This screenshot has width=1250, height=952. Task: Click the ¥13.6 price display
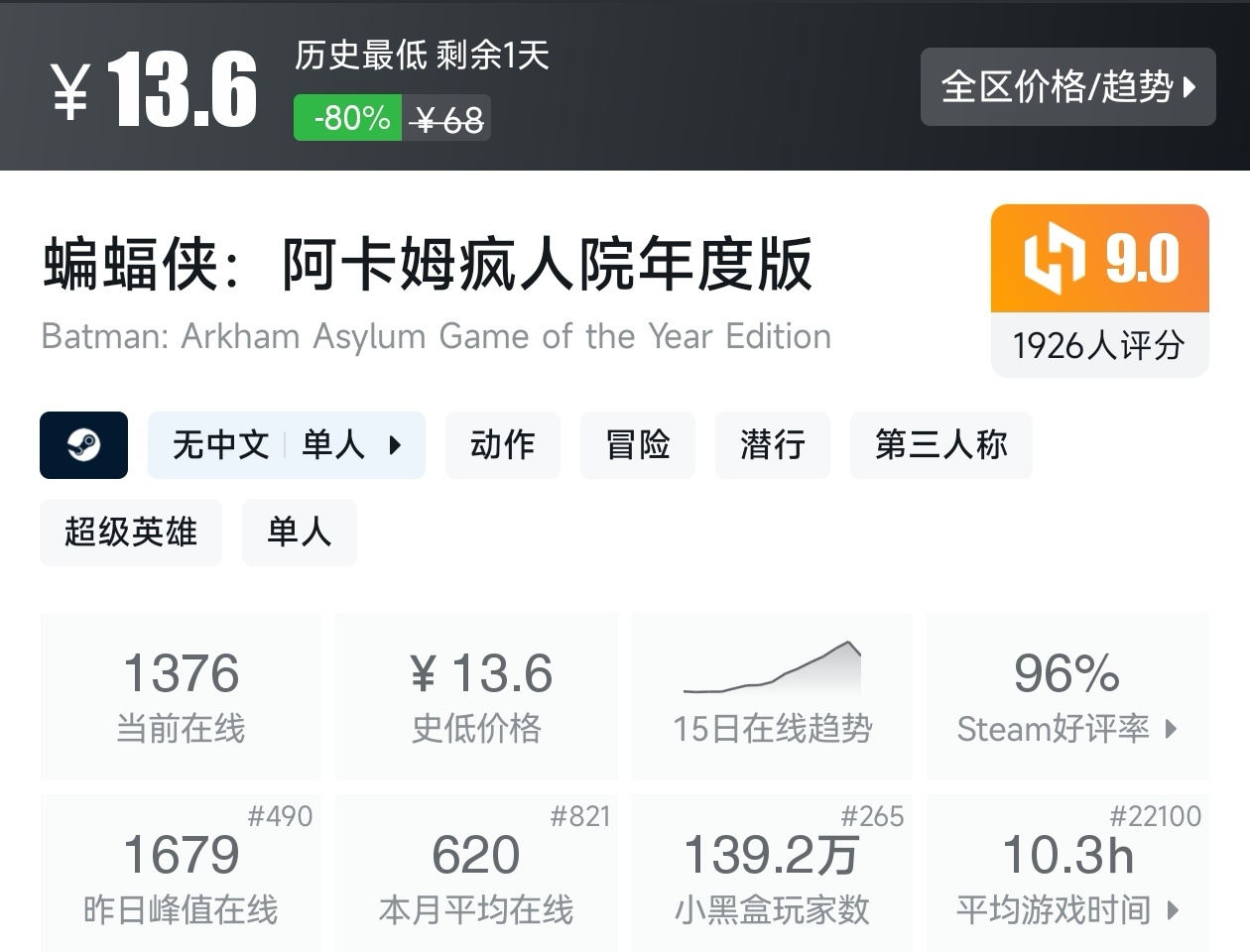click(x=149, y=87)
